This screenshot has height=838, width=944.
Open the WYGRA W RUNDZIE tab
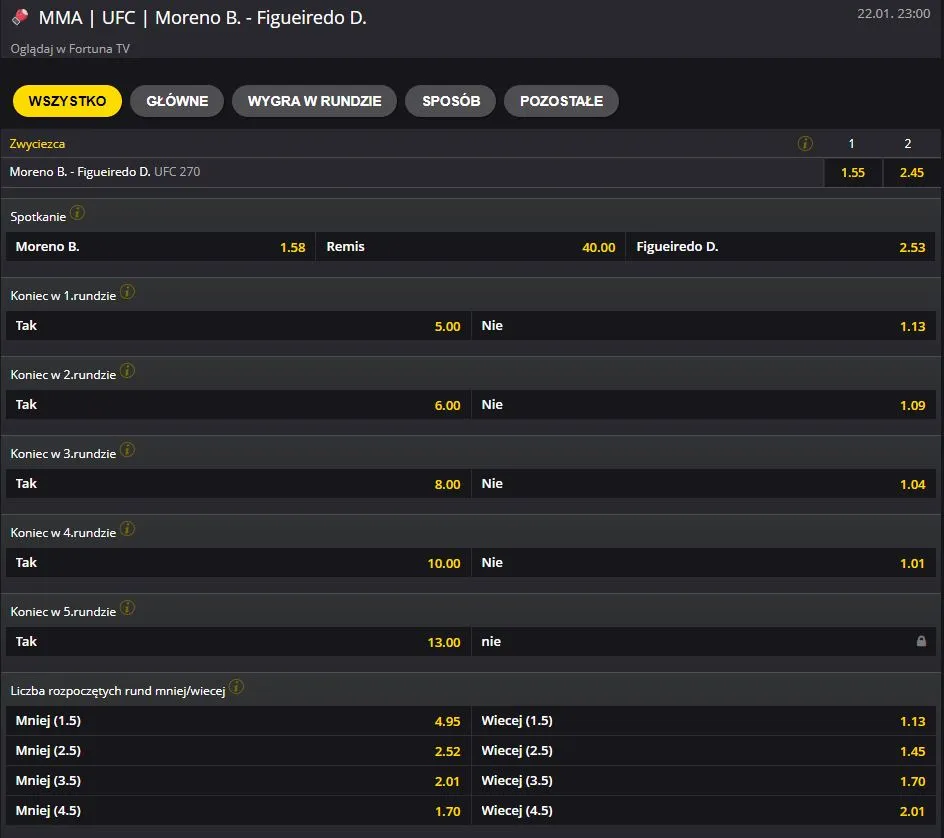click(x=314, y=101)
